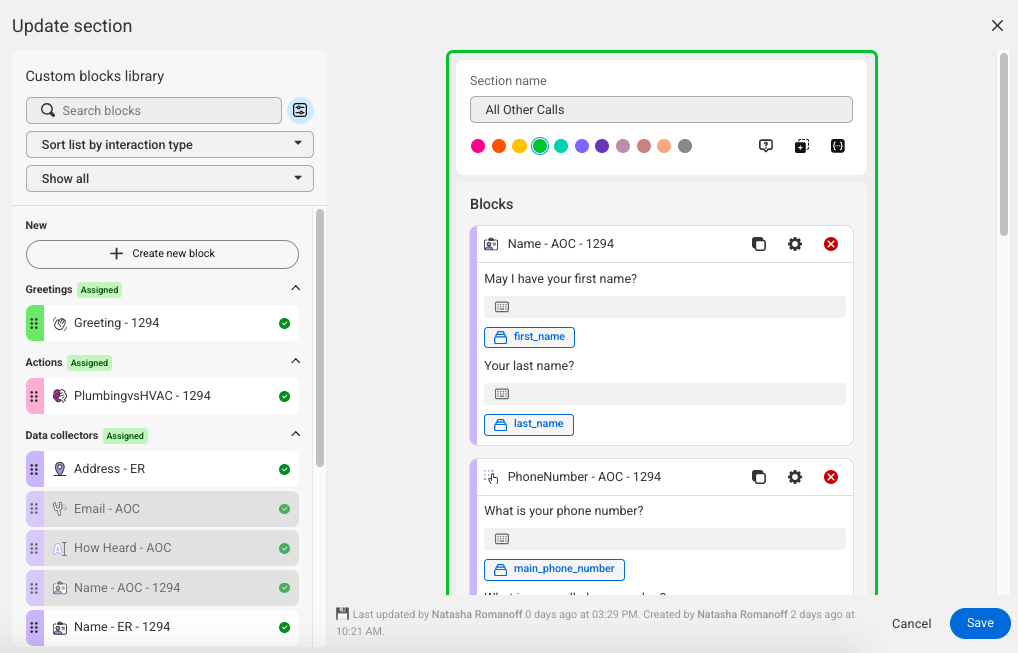Click the first_name variable tag

[529, 337]
